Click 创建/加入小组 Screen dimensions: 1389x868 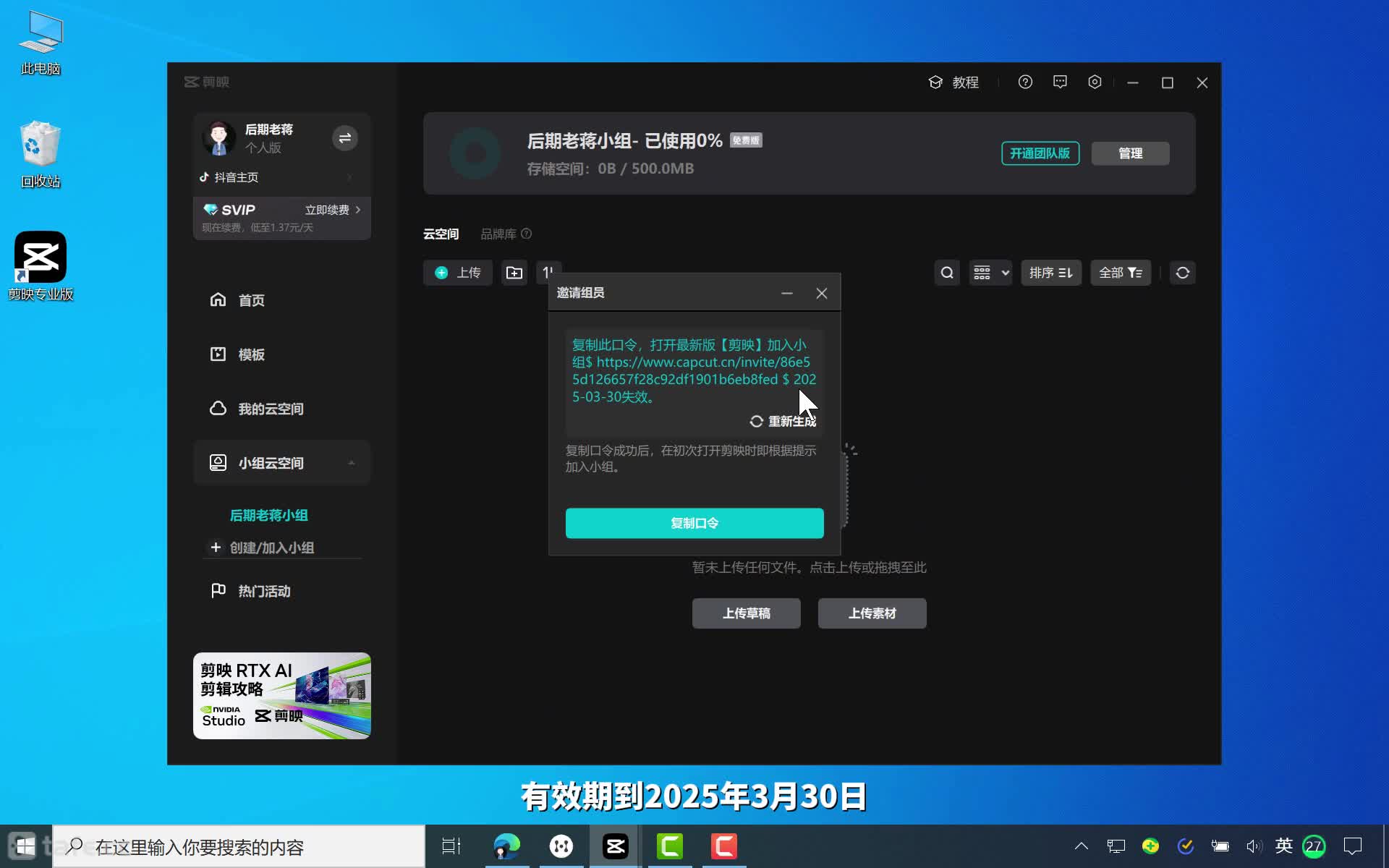pyautogui.click(x=263, y=548)
